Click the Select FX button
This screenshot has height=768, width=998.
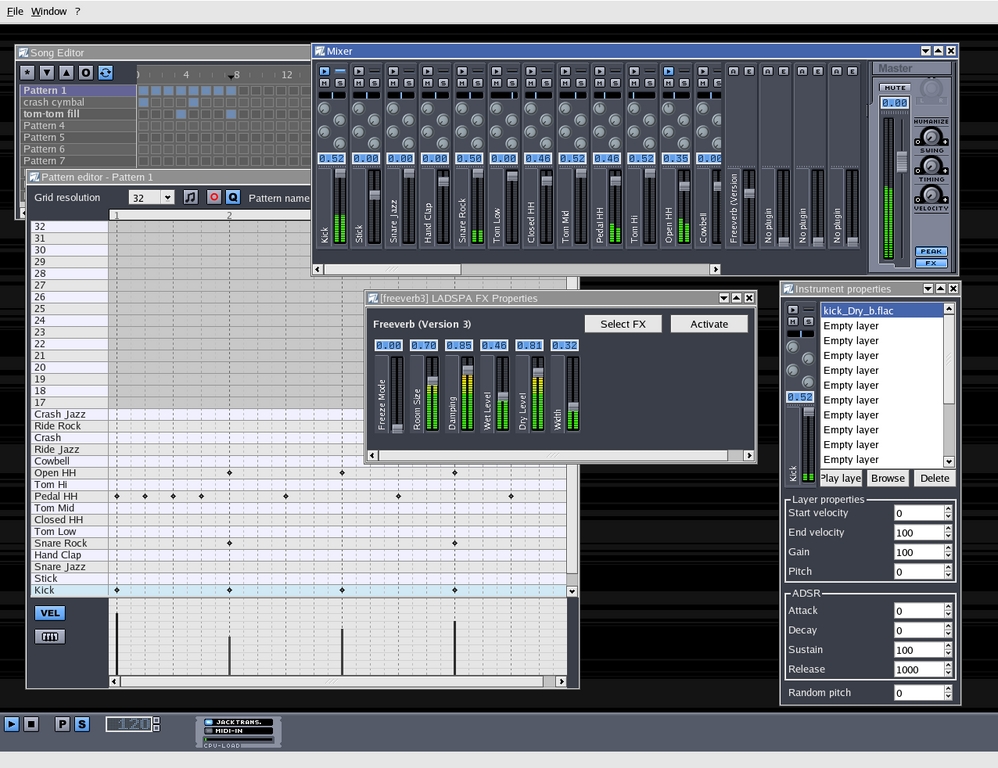pyautogui.click(x=623, y=324)
